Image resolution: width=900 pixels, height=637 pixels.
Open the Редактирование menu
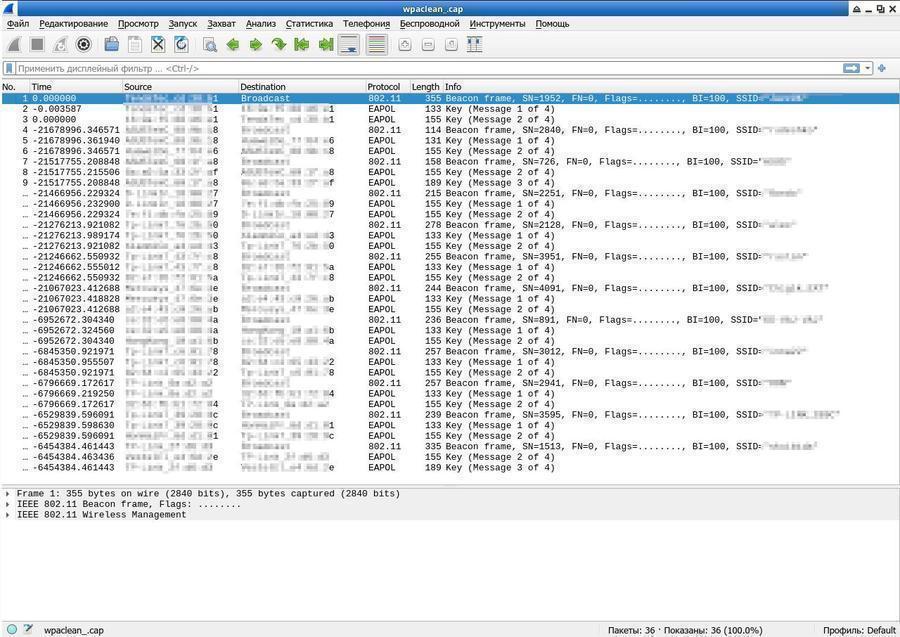click(x=73, y=24)
